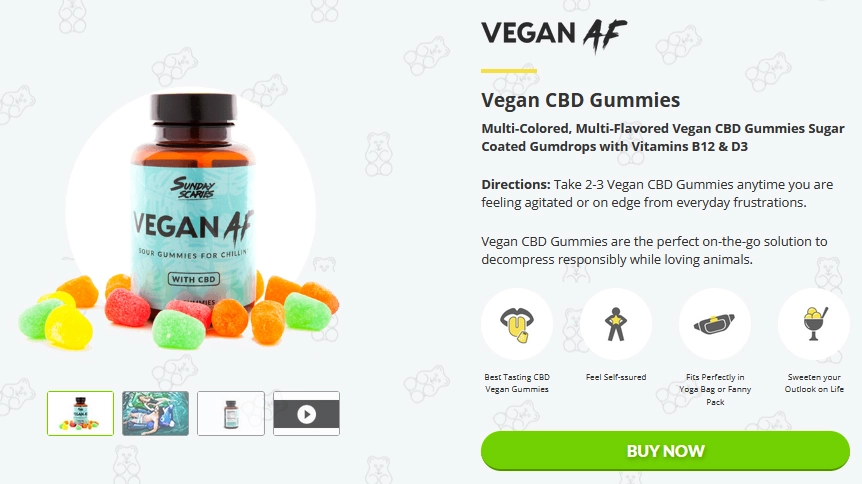
Task: Click the ice cream sundae icon
Action: tap(814, 324)
